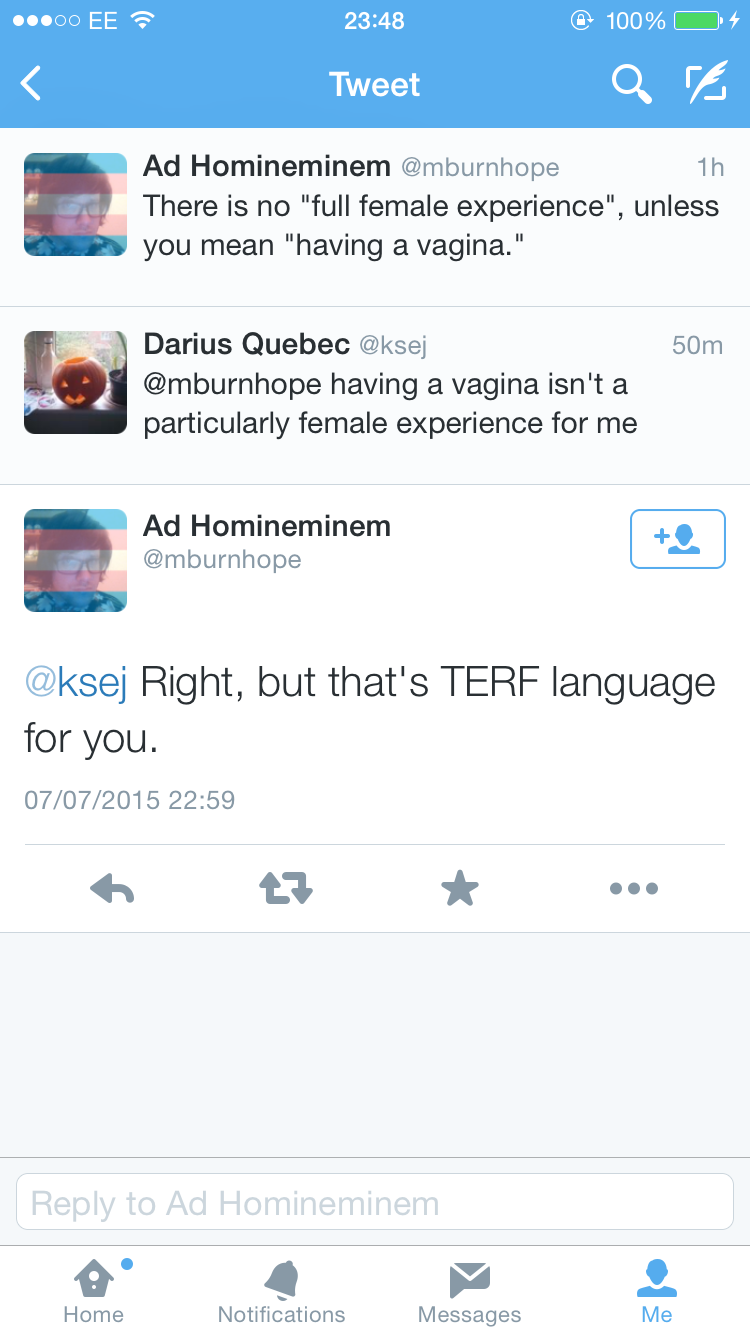Open more options ellipsis menu
The width and height of the screenshot is (750, 1334).
[x=634, y=888]
